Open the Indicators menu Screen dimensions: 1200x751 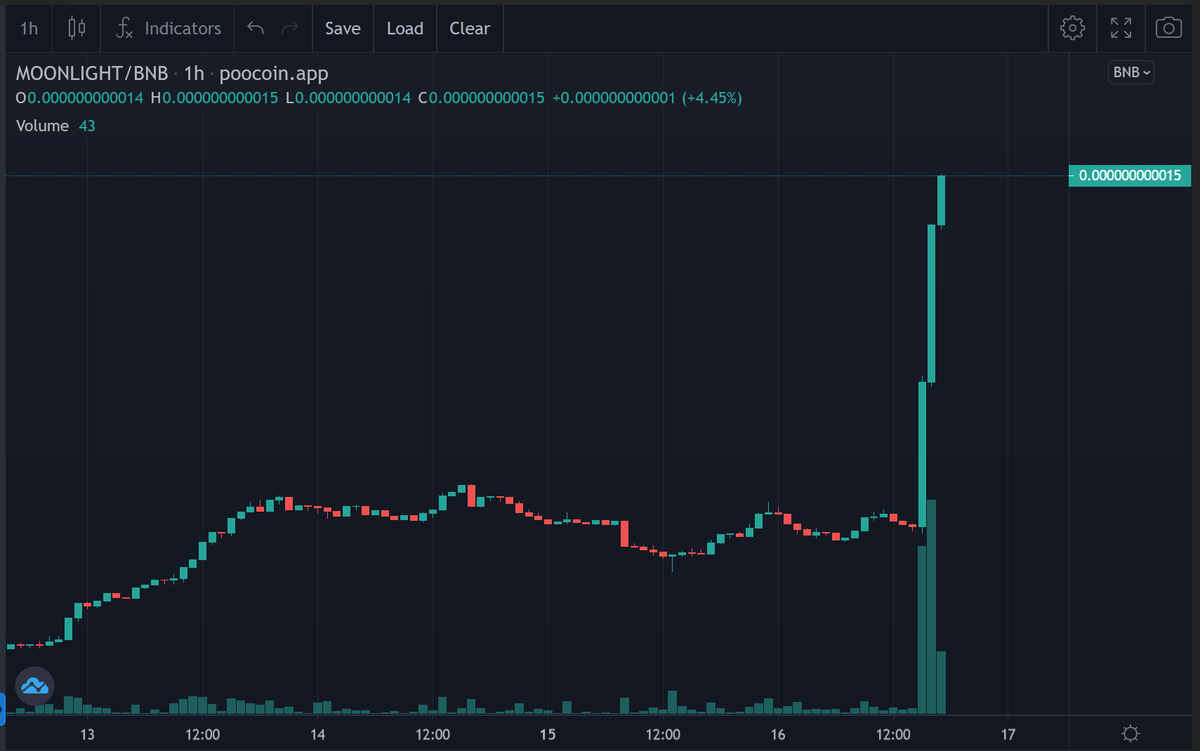[x=168, y=28]
